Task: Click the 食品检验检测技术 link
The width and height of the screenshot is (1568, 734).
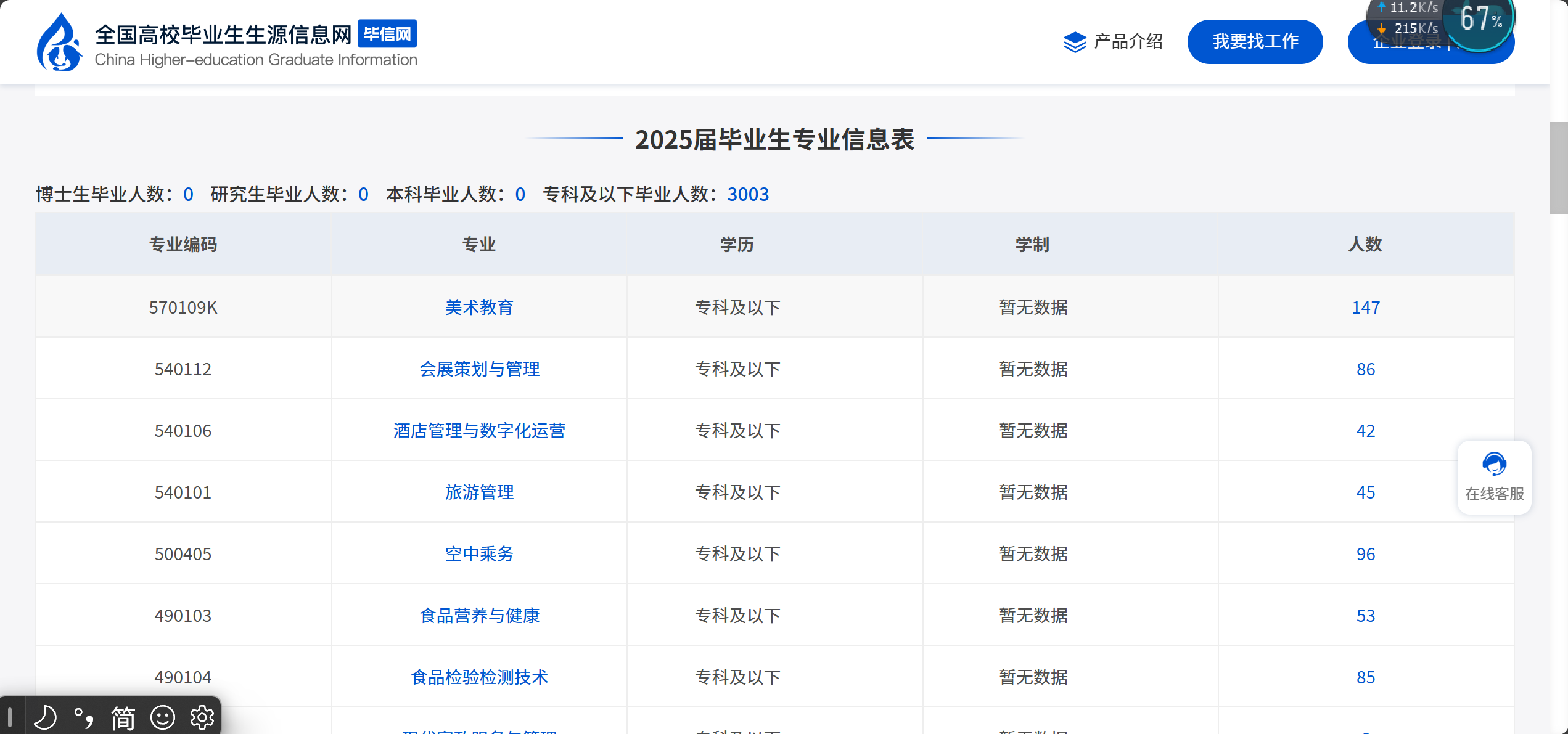Action: pos(479,677)
